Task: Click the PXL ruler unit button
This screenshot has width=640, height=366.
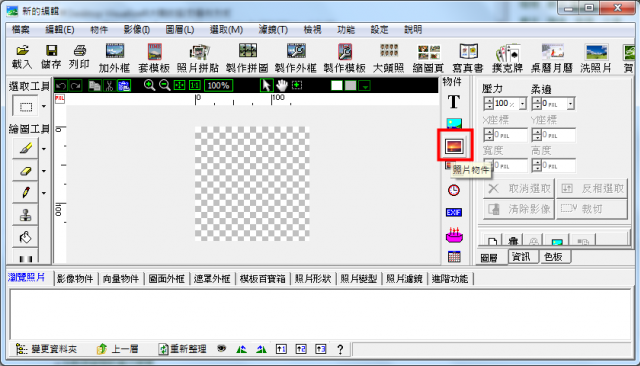Action: point(60,99)
